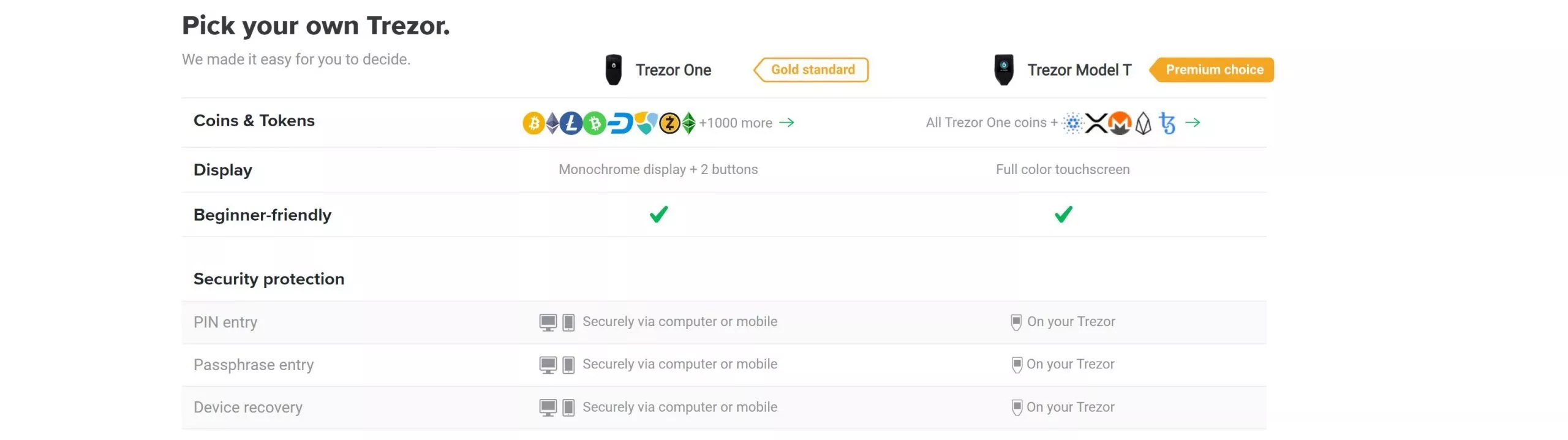The image size is (1568, 440).
Task: Open the +1000 more coins link
Action: [736, 123]
